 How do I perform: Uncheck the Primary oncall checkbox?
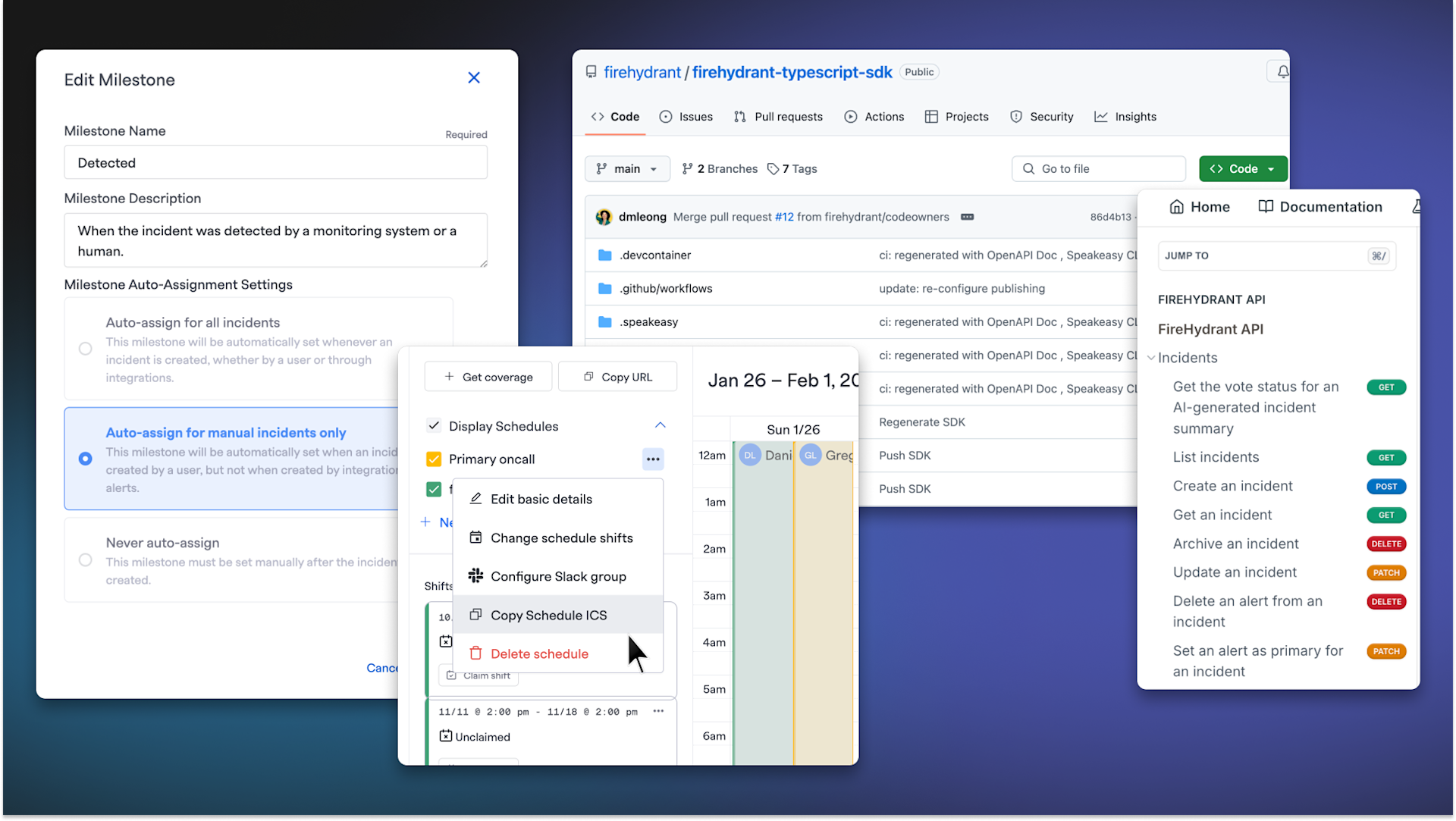[x=434, y=459]
